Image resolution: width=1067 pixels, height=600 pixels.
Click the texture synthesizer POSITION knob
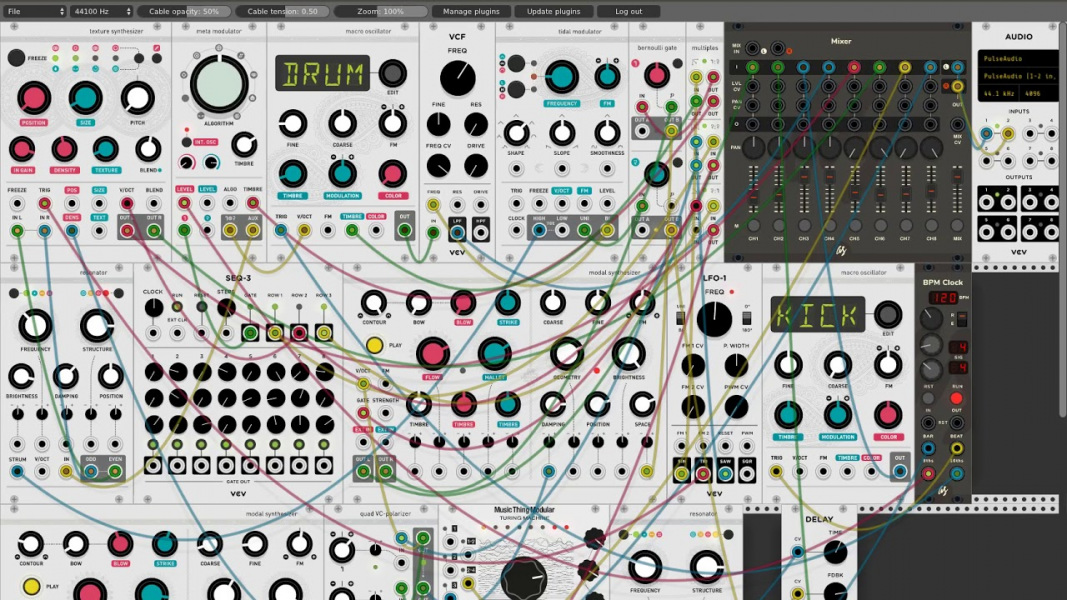[x=33, y=98]
